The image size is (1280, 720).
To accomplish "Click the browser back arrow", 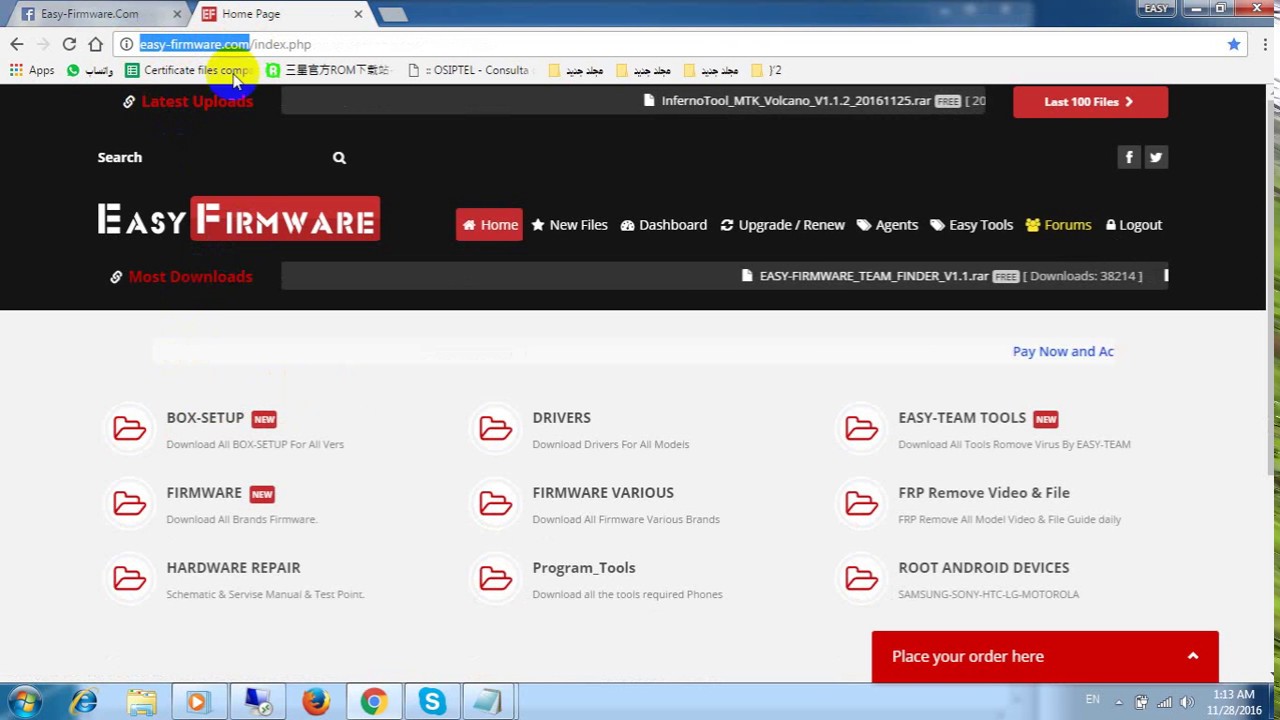I will pyautogui.click(x=17, y=44).
